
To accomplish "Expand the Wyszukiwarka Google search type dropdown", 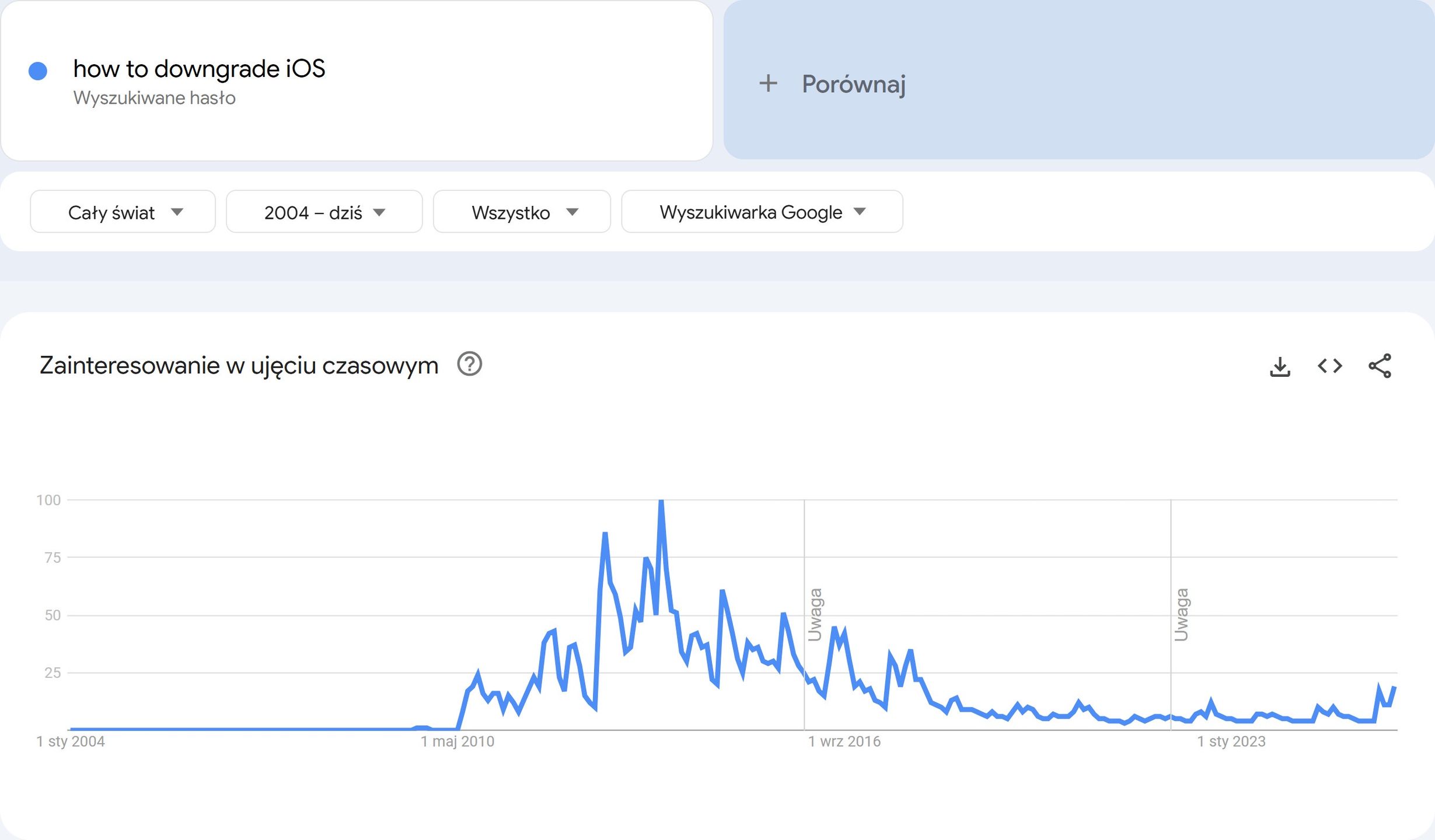I will click(x=762, y=212).
